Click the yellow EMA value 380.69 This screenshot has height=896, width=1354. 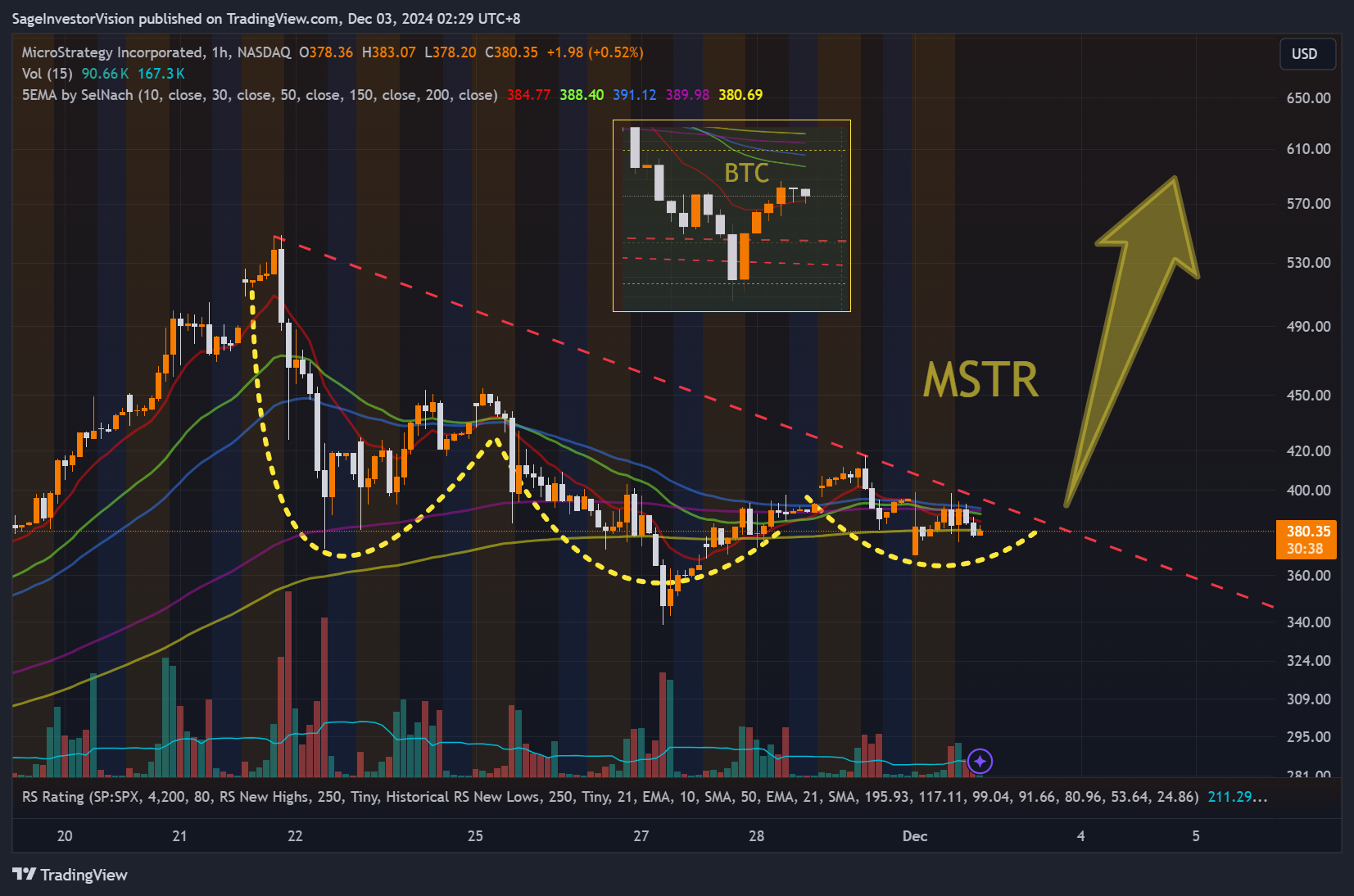tap(740, 95)
